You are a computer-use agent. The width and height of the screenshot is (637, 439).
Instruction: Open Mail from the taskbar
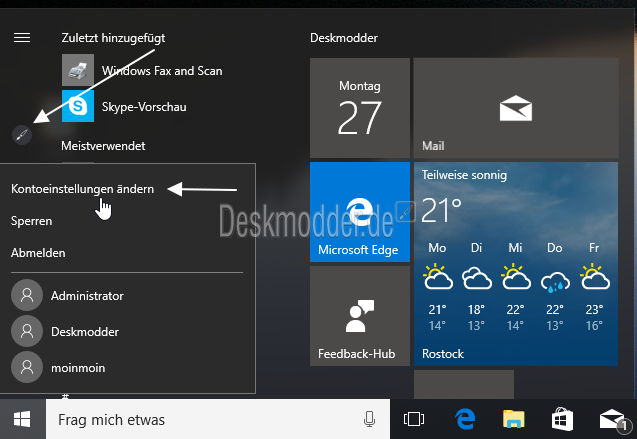[x=613, y=420]
